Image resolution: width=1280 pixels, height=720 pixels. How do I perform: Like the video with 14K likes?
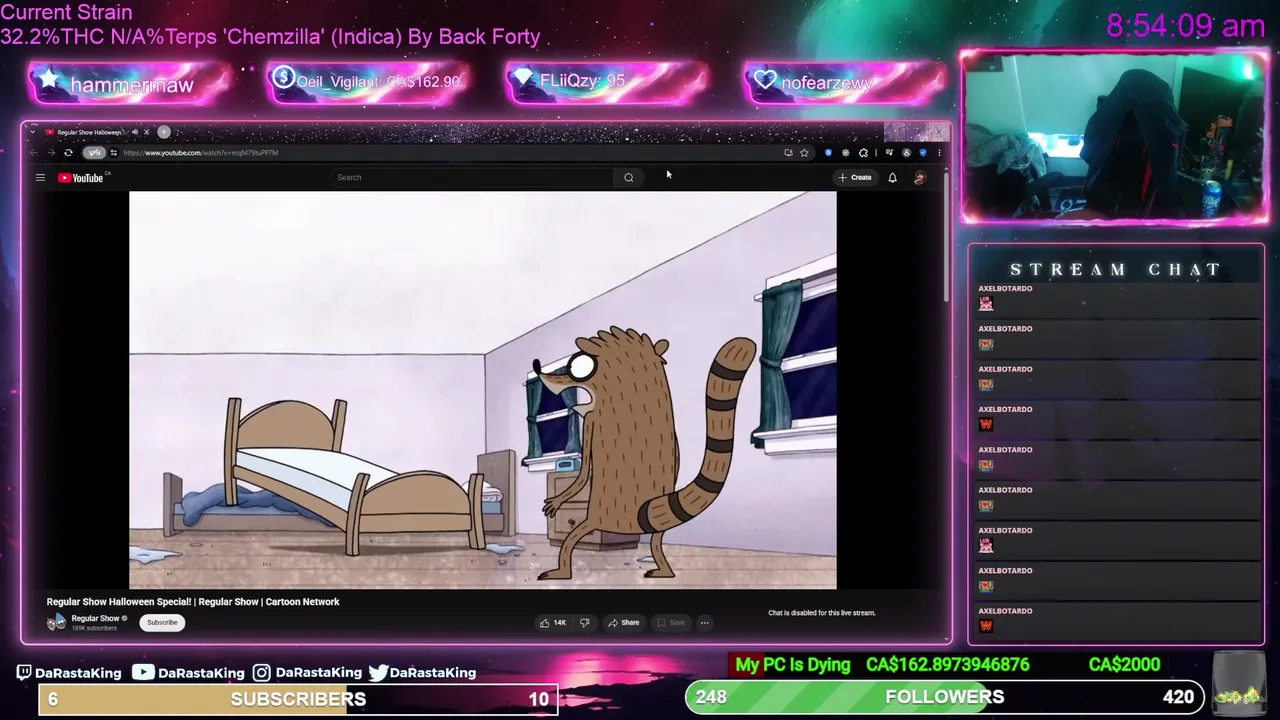[552, 623]
